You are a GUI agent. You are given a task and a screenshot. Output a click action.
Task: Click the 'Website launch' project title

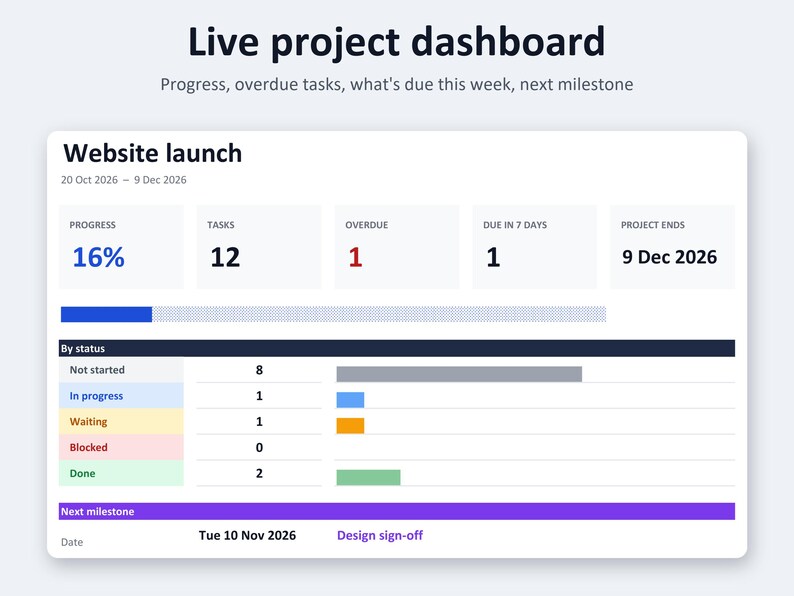coord(152,153)
